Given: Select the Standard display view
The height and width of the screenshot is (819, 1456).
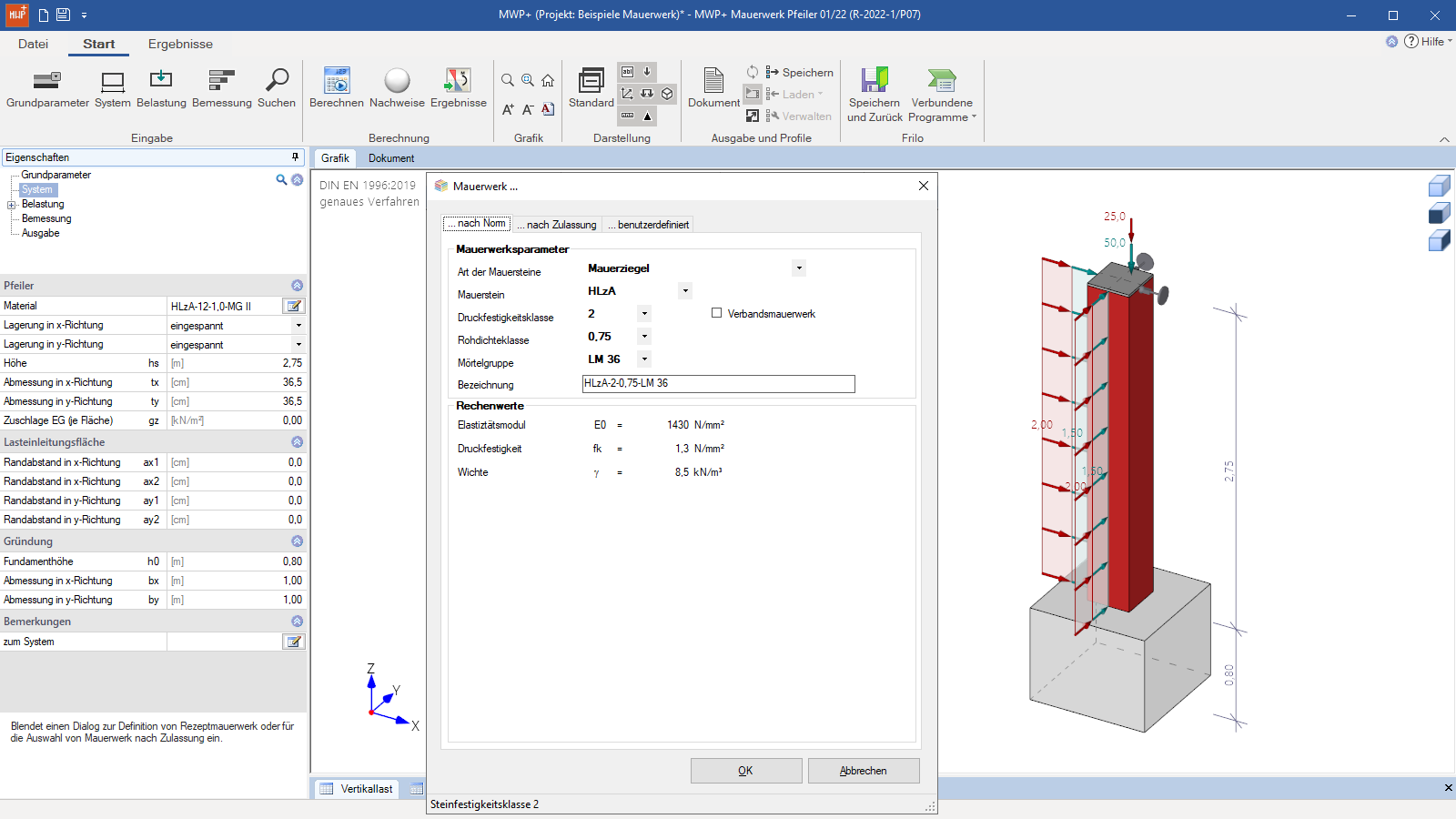Looking at the screenshot, I should click(x=591, y=88).
